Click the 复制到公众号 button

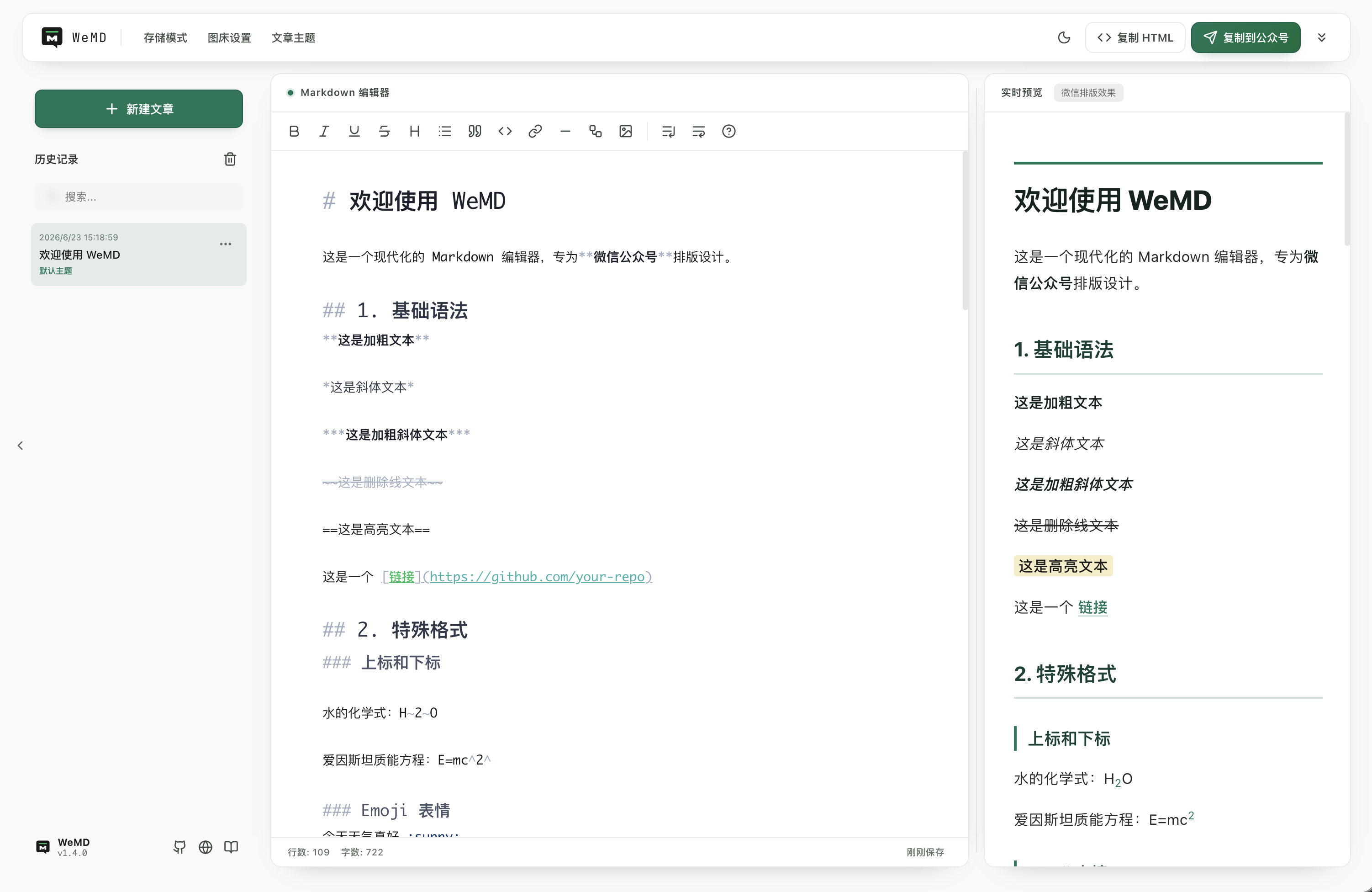(1246, 37)
